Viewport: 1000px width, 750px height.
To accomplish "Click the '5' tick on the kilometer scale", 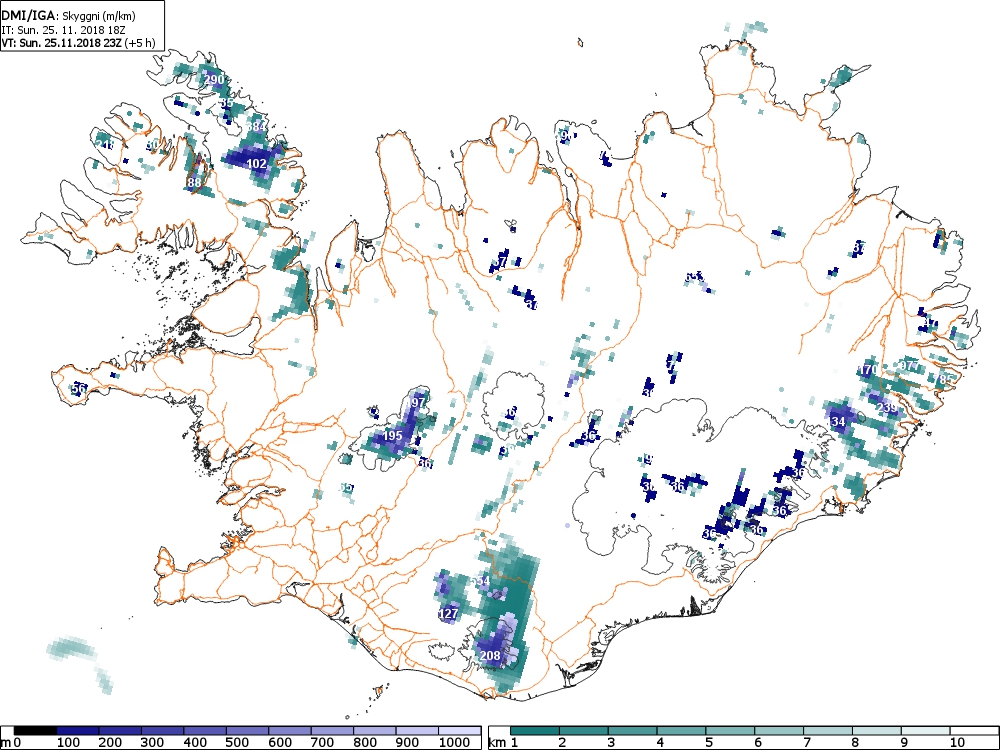I will [x=709, y=743].
